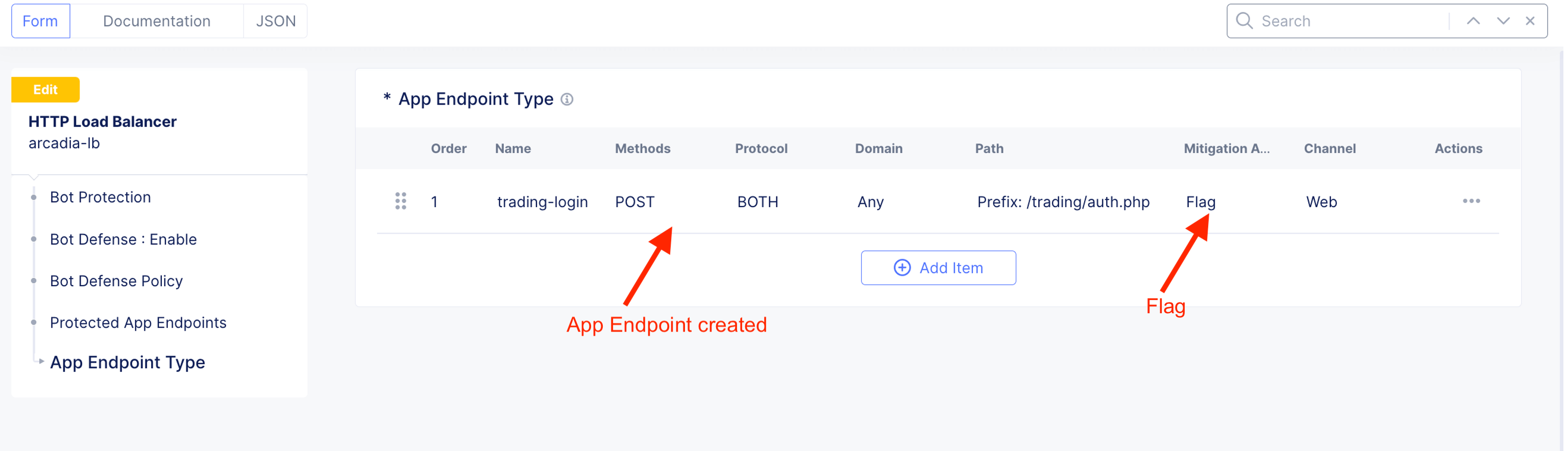This screenshot has height=451, width=1568.
Task: Click the Mitigation Action column header
Action: tap(1226, 148)
